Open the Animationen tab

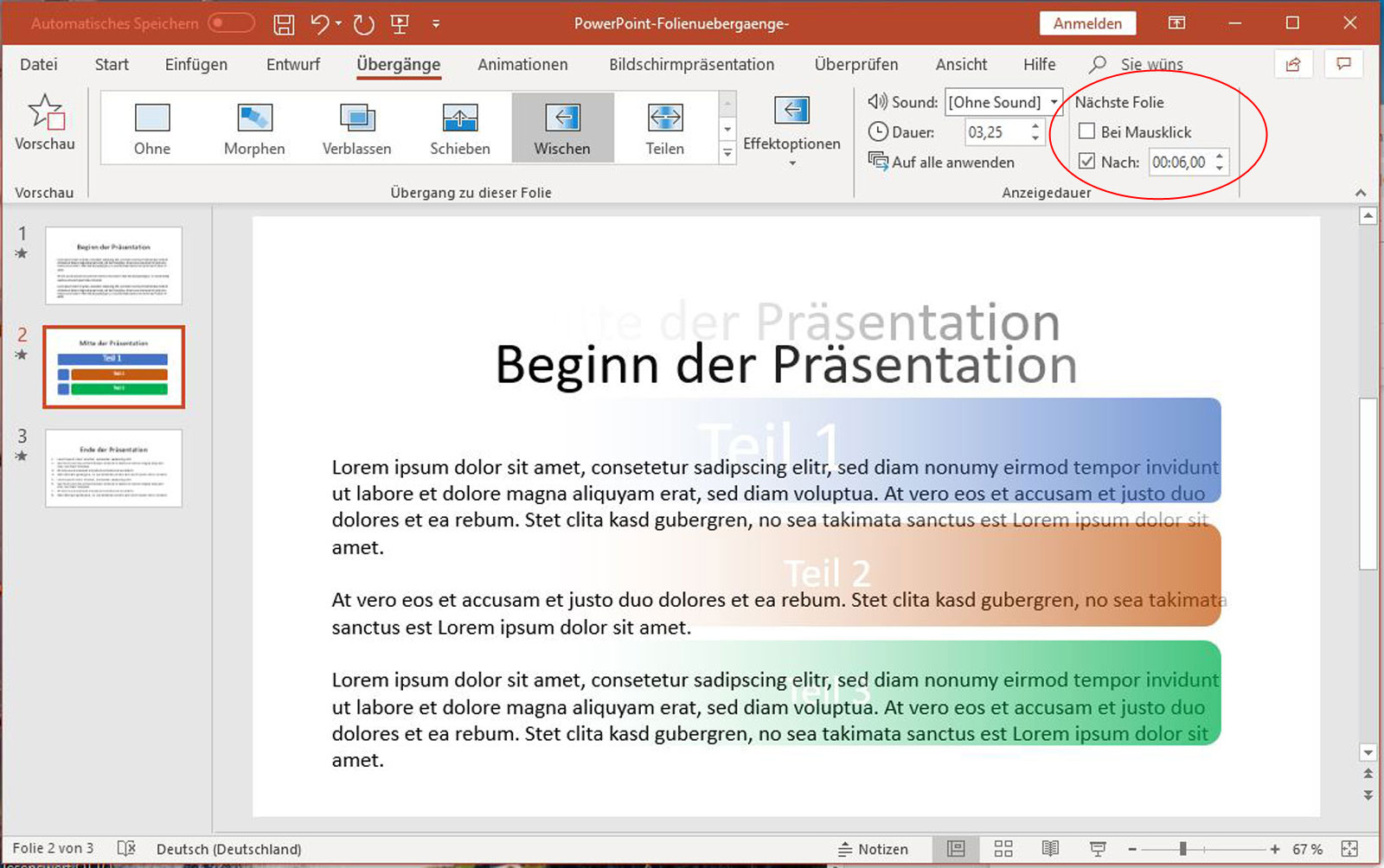click(522, 65)
